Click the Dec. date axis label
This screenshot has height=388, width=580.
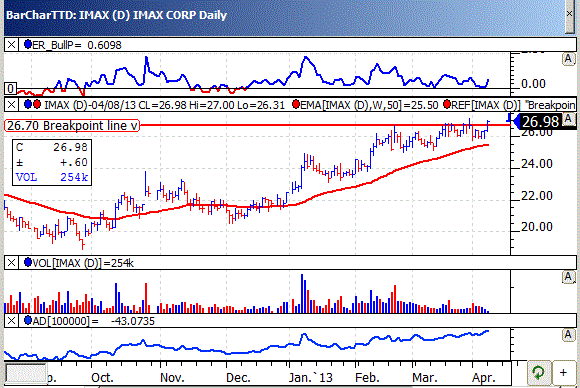238,378
